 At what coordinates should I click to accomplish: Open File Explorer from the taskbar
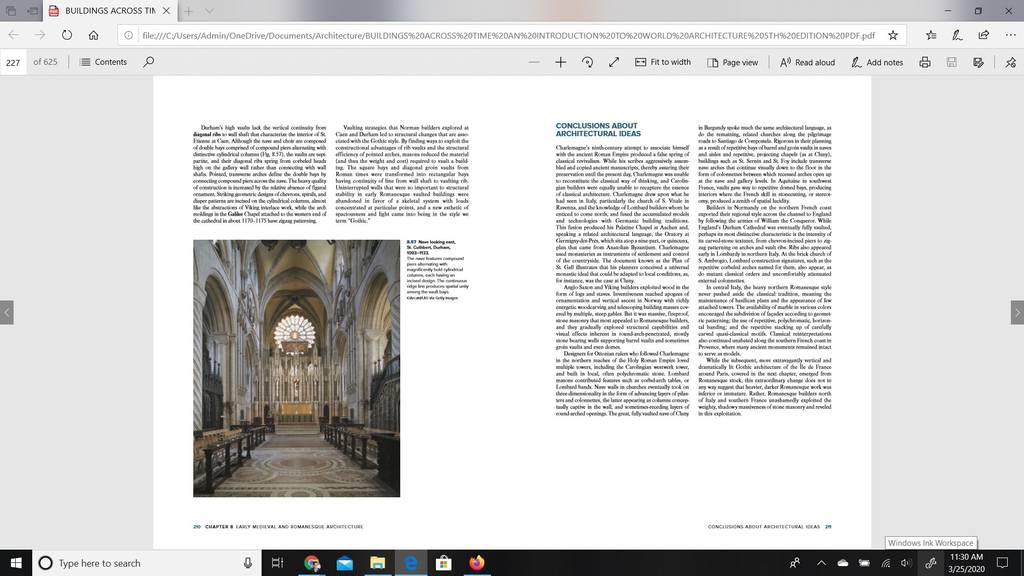tap(377, 563)
